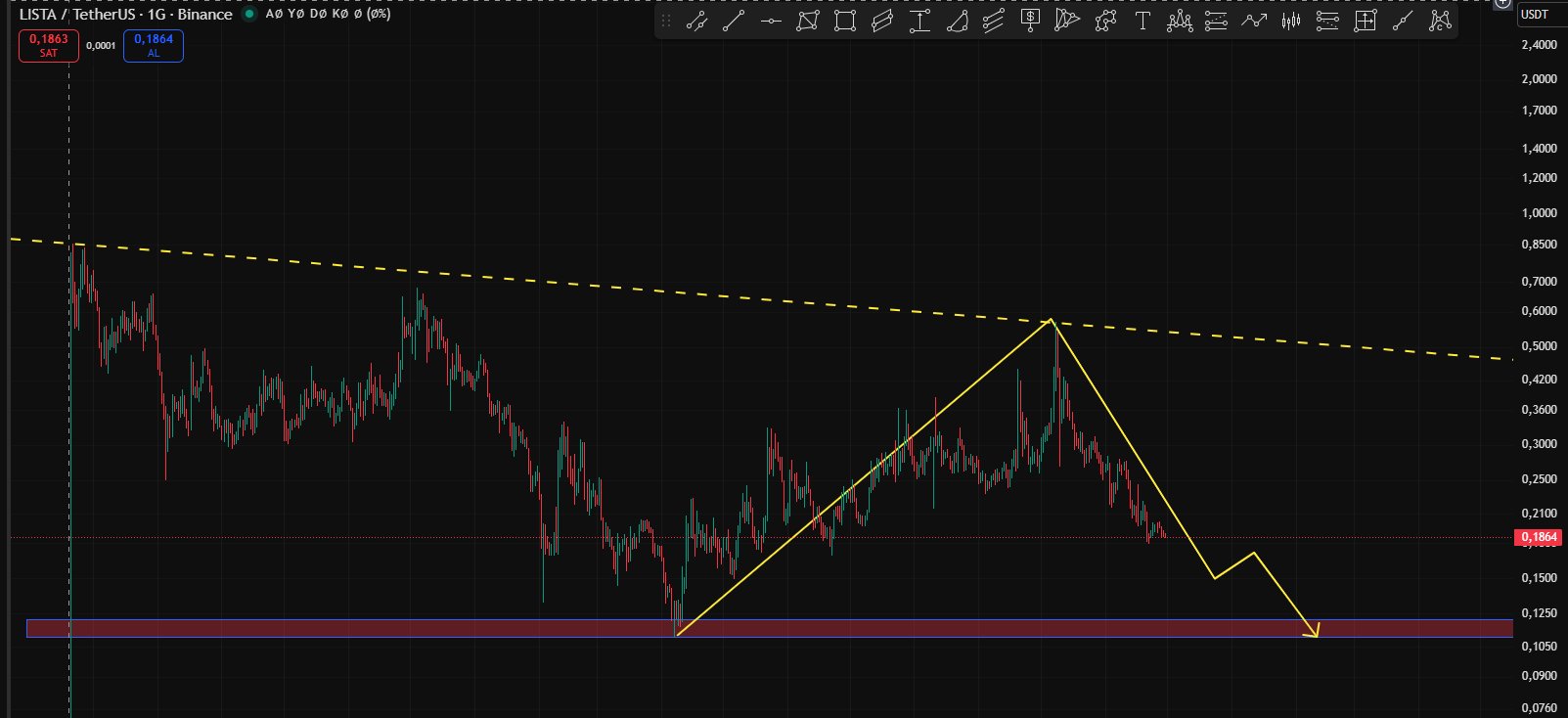Click the 0,0900 price axis label

tap(1540, 676)
